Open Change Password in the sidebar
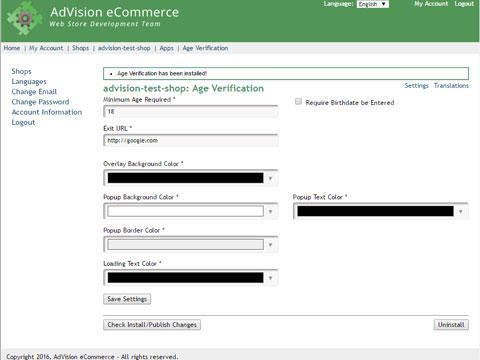Viewport: 480px width, 360px height. [40, 102]
